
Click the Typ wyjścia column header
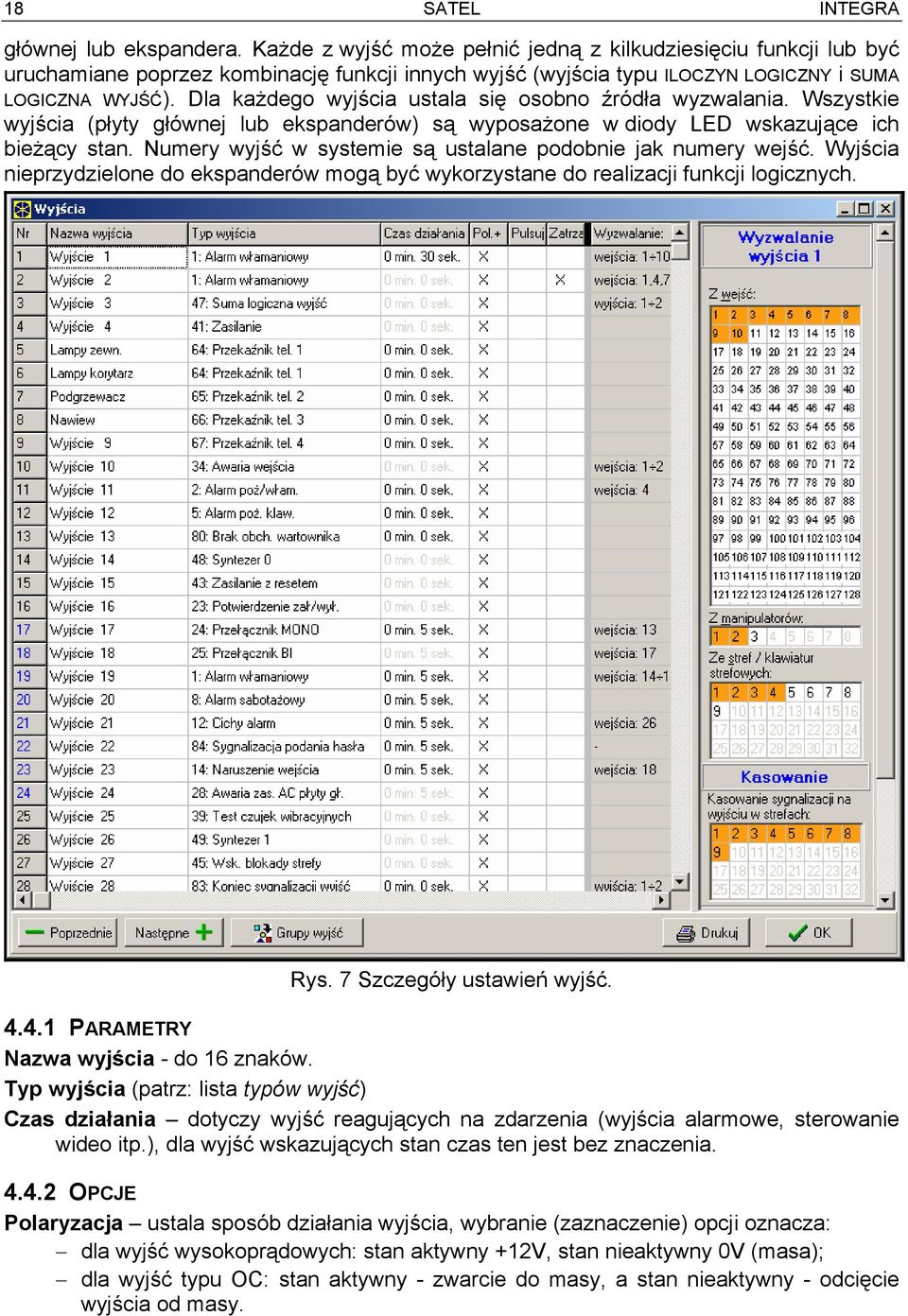click(284, 234)
